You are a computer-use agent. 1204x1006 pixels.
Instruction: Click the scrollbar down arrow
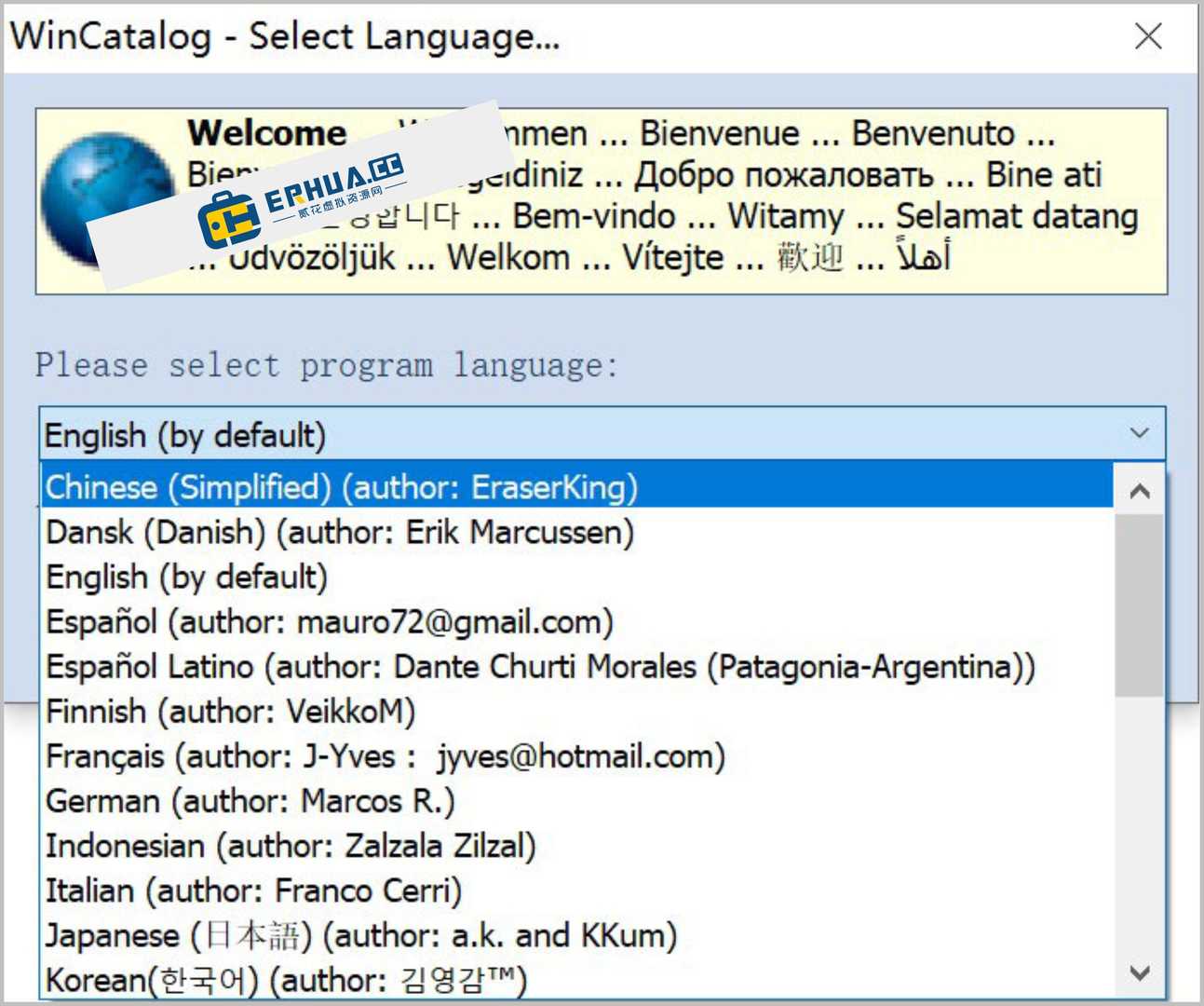pos(1140,972)
